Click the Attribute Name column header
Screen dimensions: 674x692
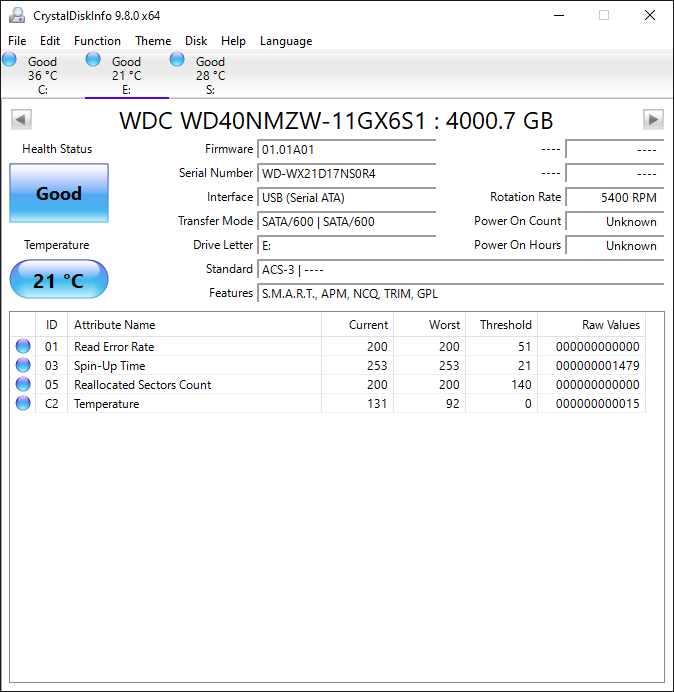coord(195,325)
